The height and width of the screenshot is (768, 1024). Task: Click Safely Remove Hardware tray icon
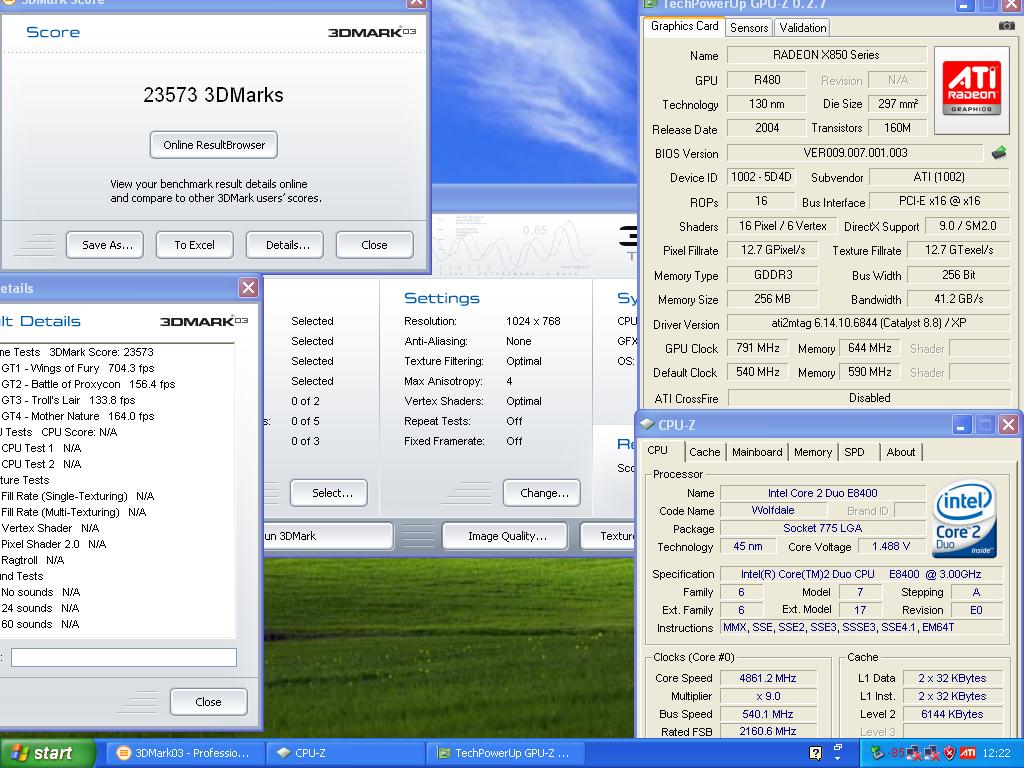tap(878, 753)
